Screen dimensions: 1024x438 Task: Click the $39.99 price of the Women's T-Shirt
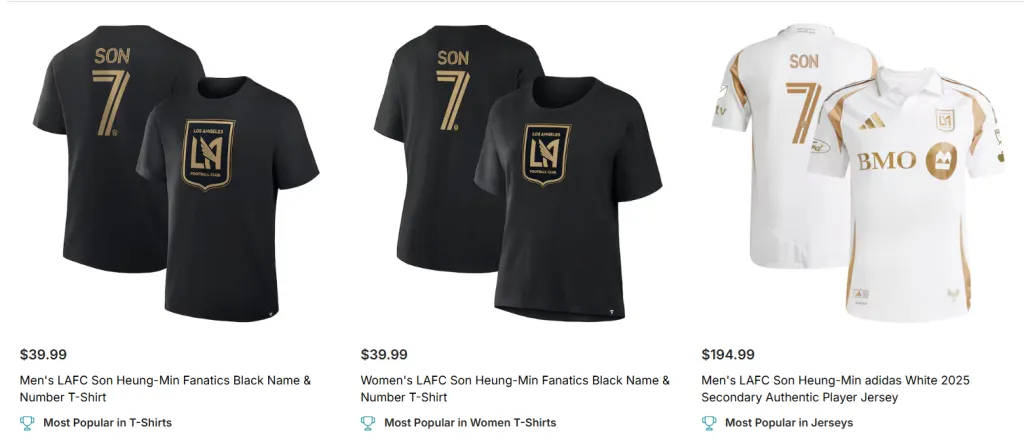coord(384,354)
